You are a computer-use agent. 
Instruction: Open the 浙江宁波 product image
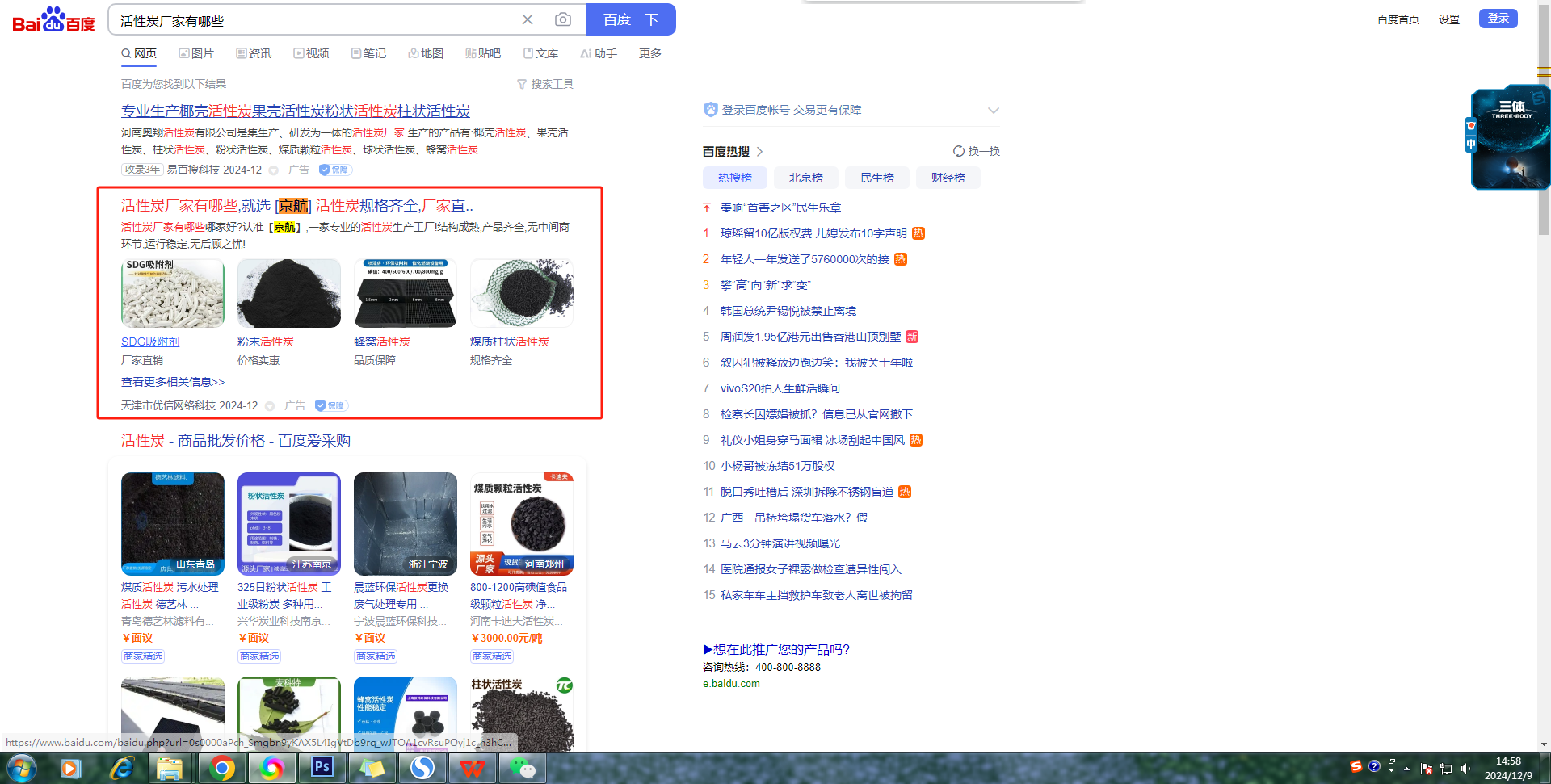pos(406,523)
